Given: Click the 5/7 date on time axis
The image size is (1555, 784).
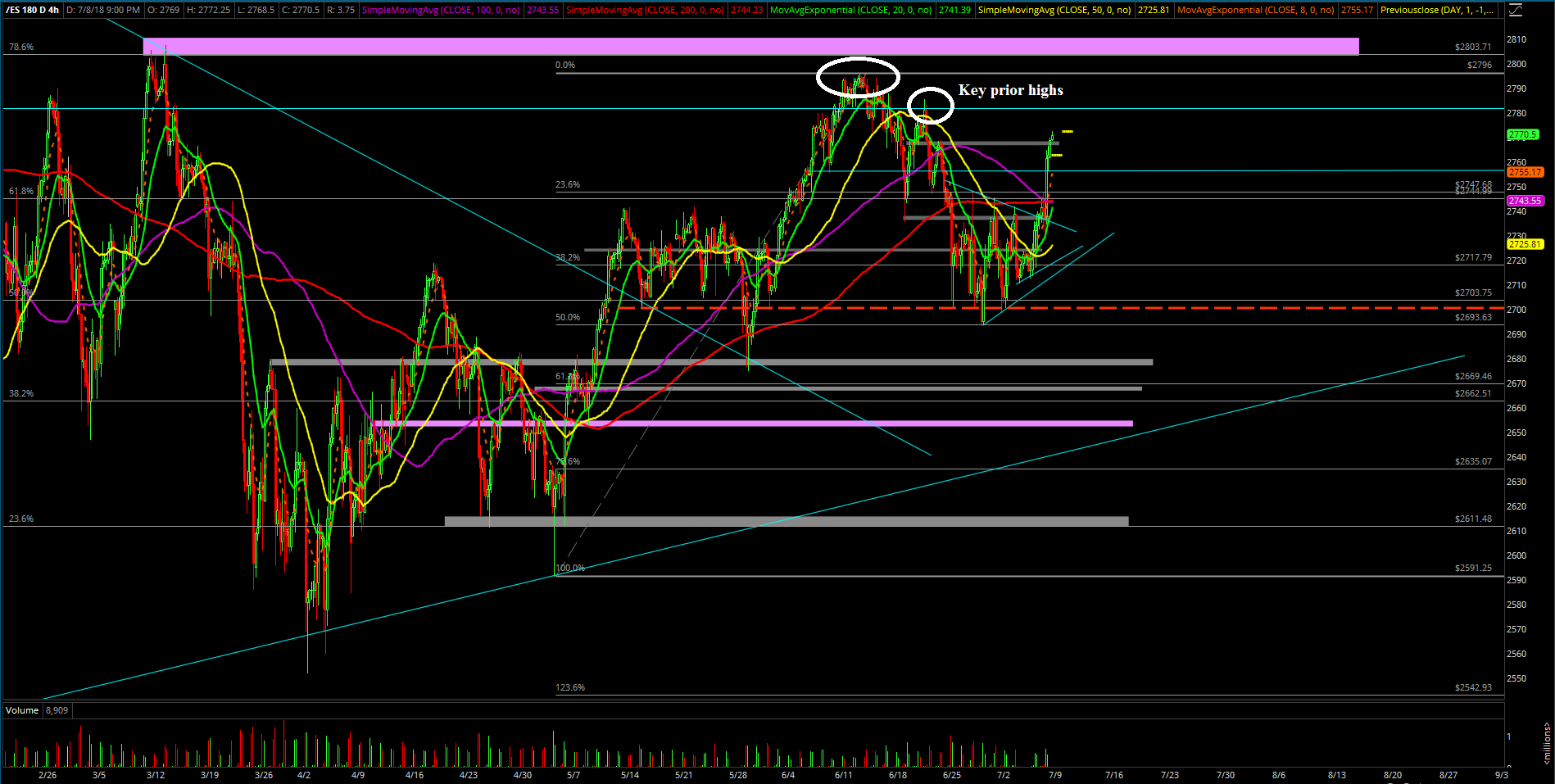Looking at the screenshot, I should [573, 775].
